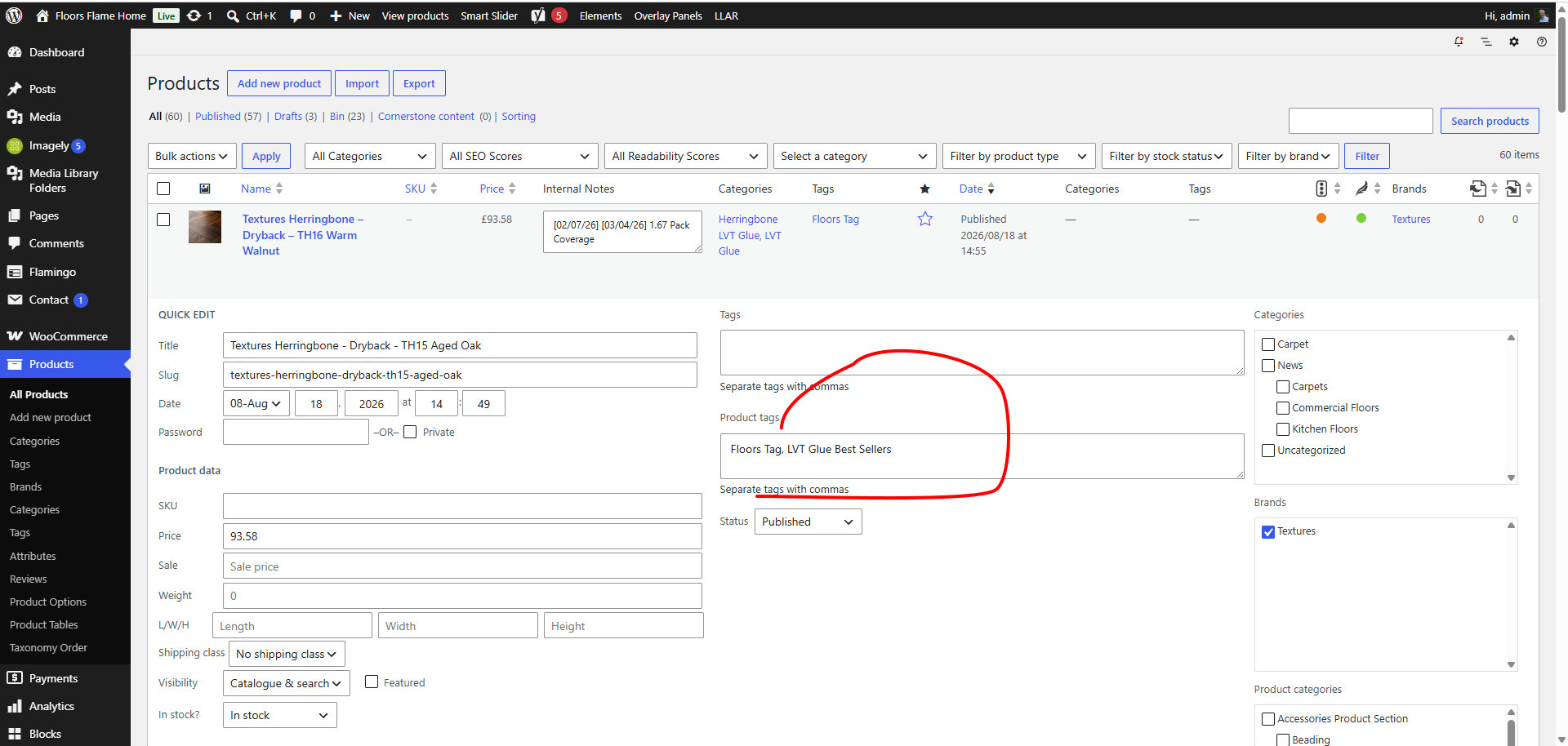
Task: Check the Kitchen Floors category checkbox
Action: pos(1283,429)
